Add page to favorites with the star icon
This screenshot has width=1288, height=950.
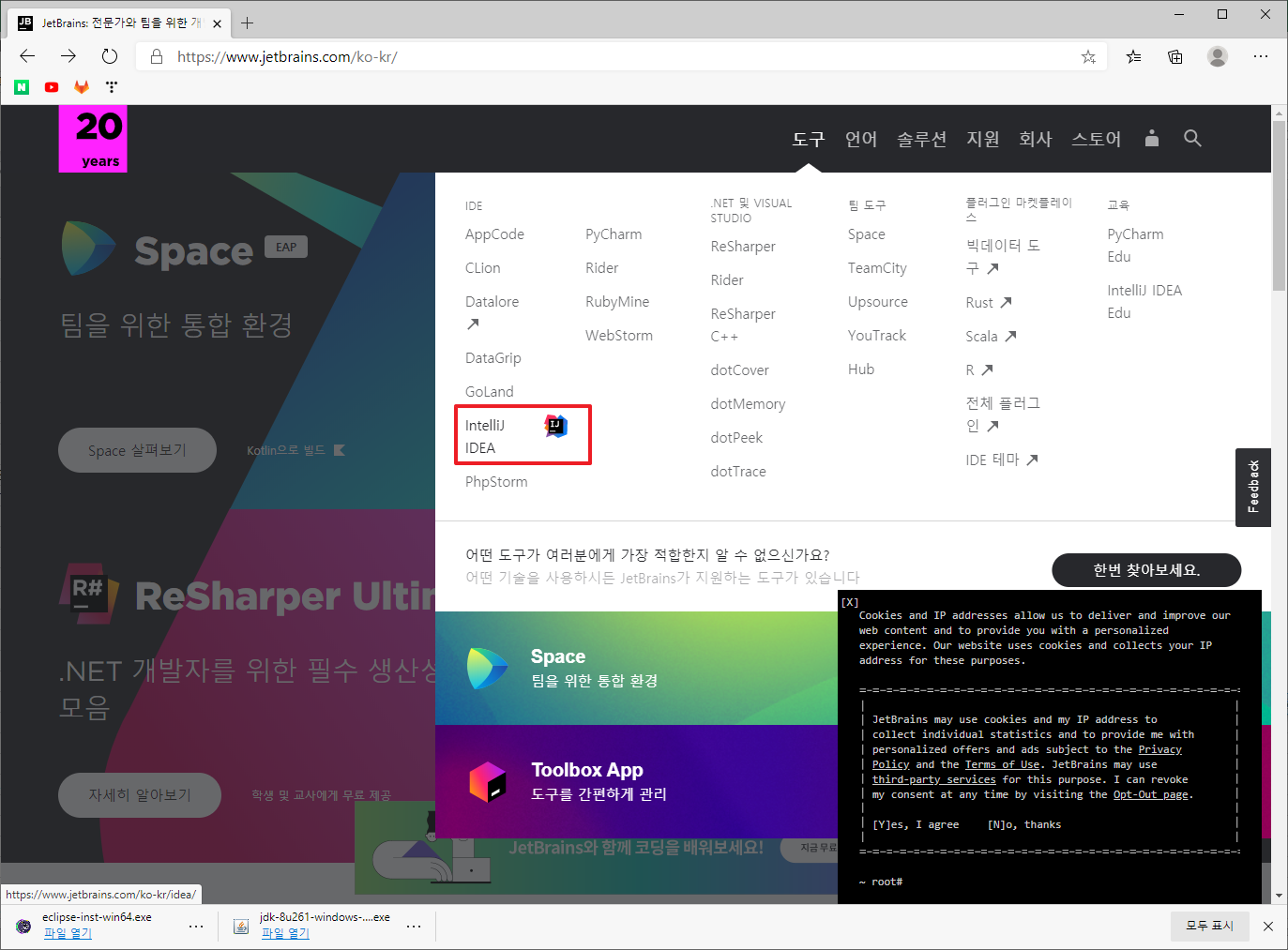1088,56
